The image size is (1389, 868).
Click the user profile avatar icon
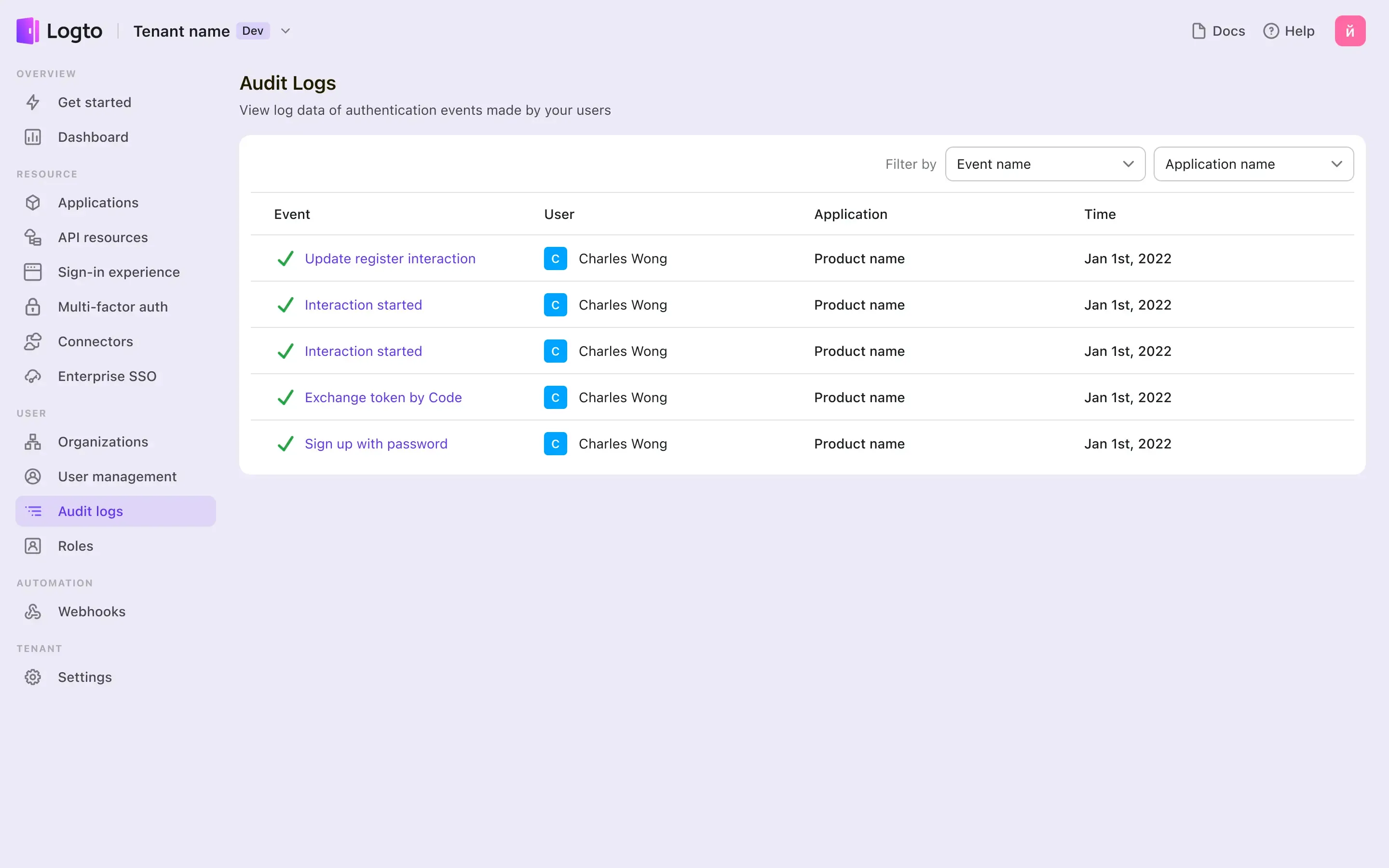[1350, 31]
